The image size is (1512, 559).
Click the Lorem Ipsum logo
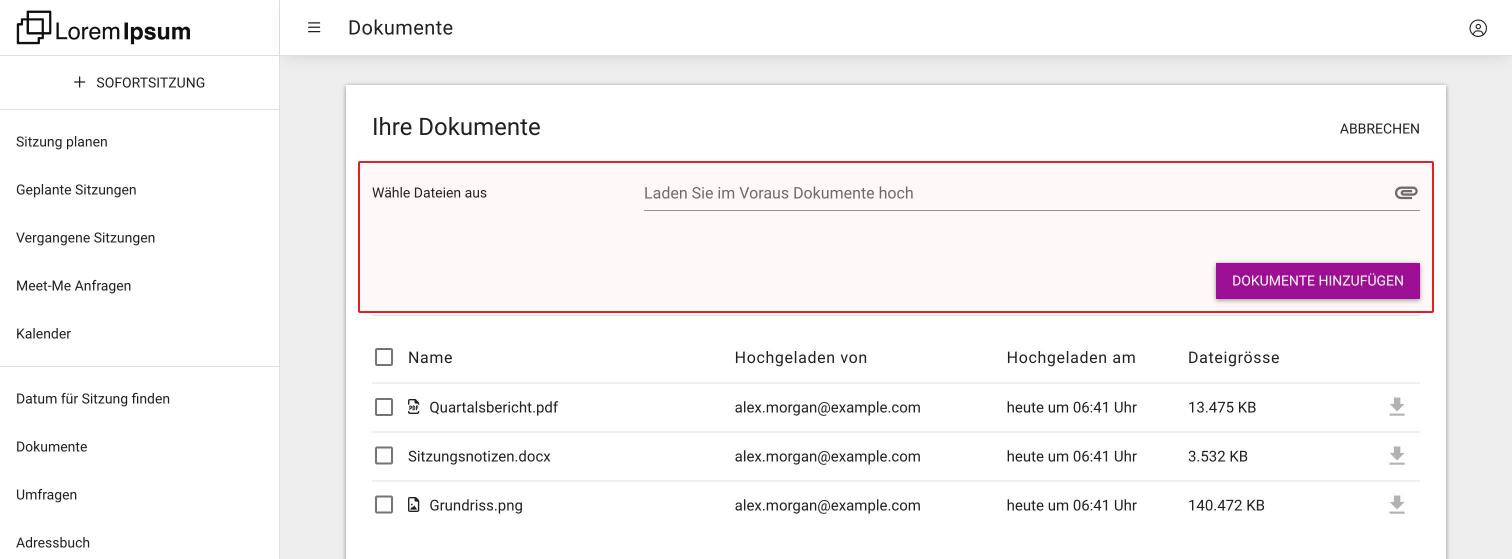(x=104, y=28)
